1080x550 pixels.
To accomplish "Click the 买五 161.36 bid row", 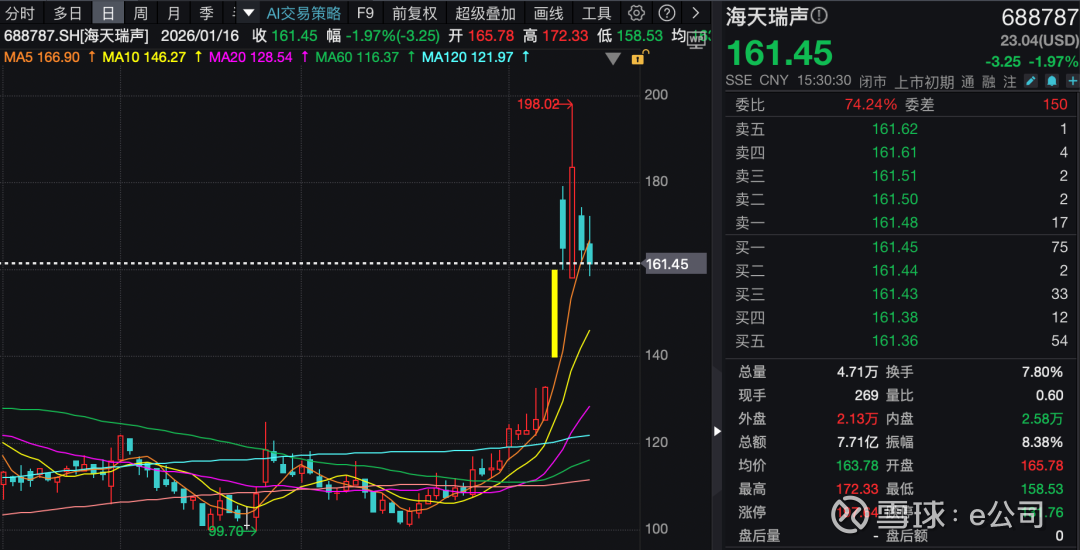I will pos(900,341).
